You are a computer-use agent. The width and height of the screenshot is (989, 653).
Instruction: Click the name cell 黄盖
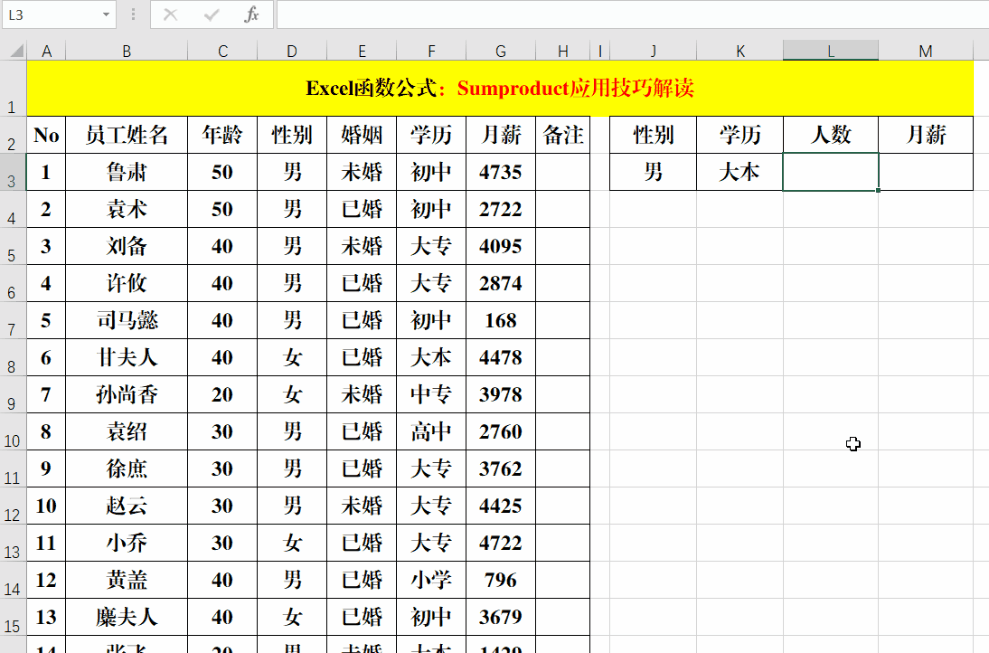[127, 580]
